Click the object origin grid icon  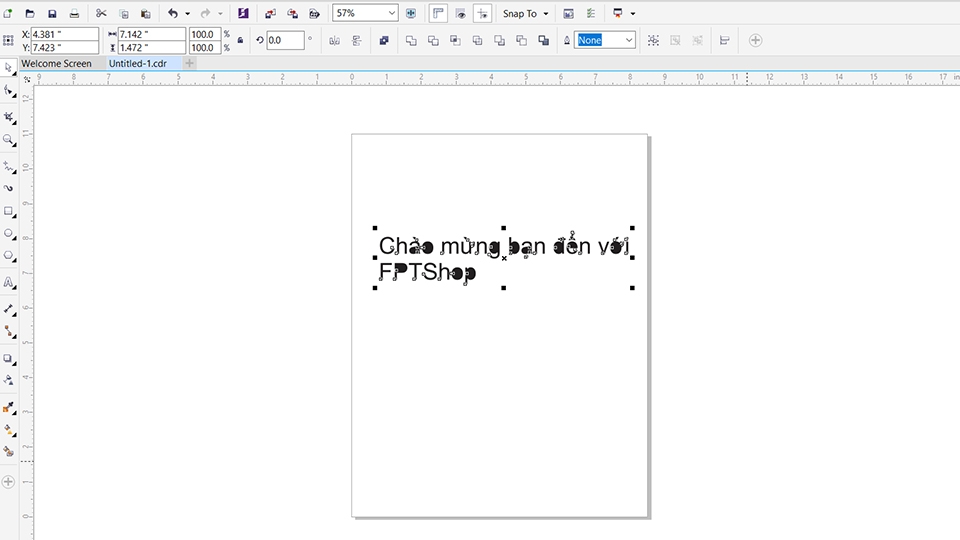8,40
